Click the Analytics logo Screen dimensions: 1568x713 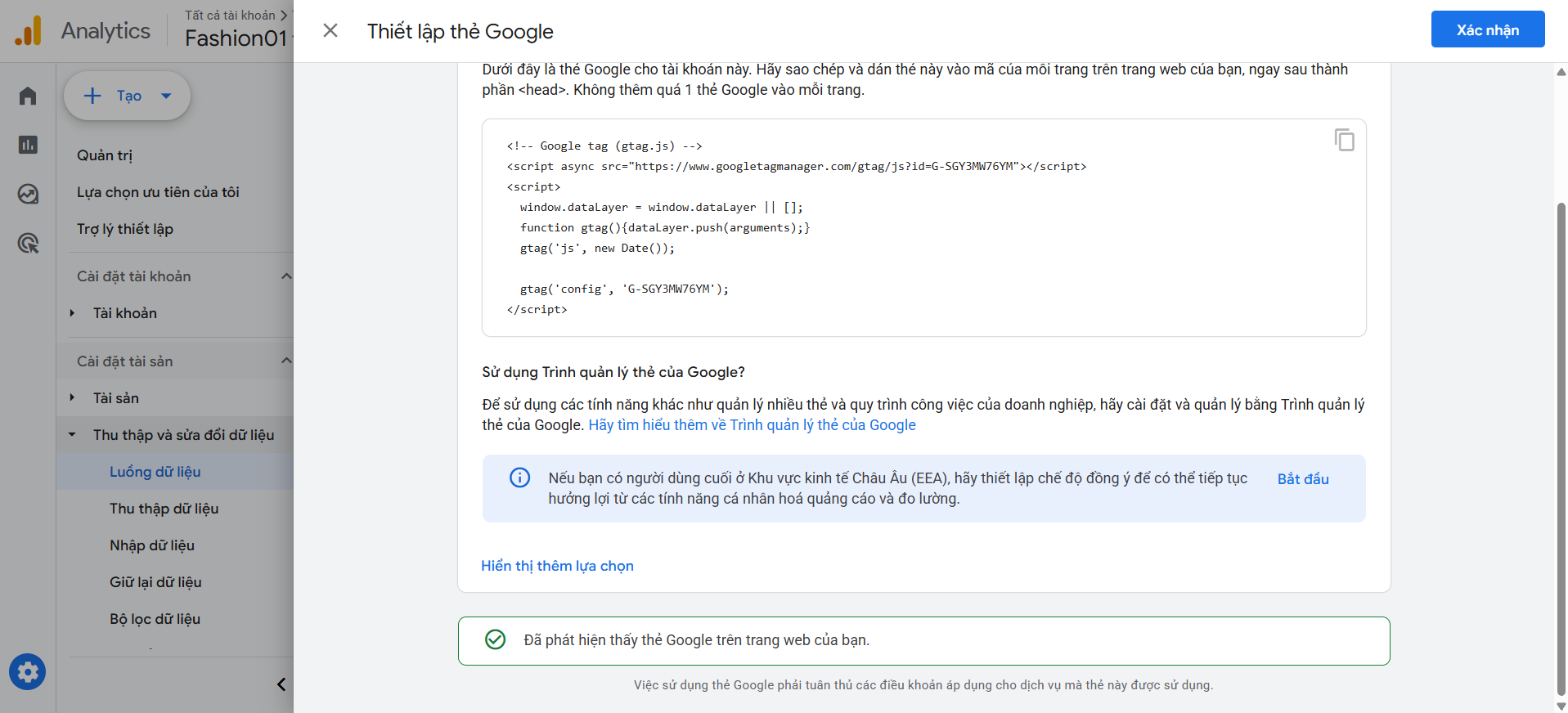pyautogui.click(x=28, y=31)
